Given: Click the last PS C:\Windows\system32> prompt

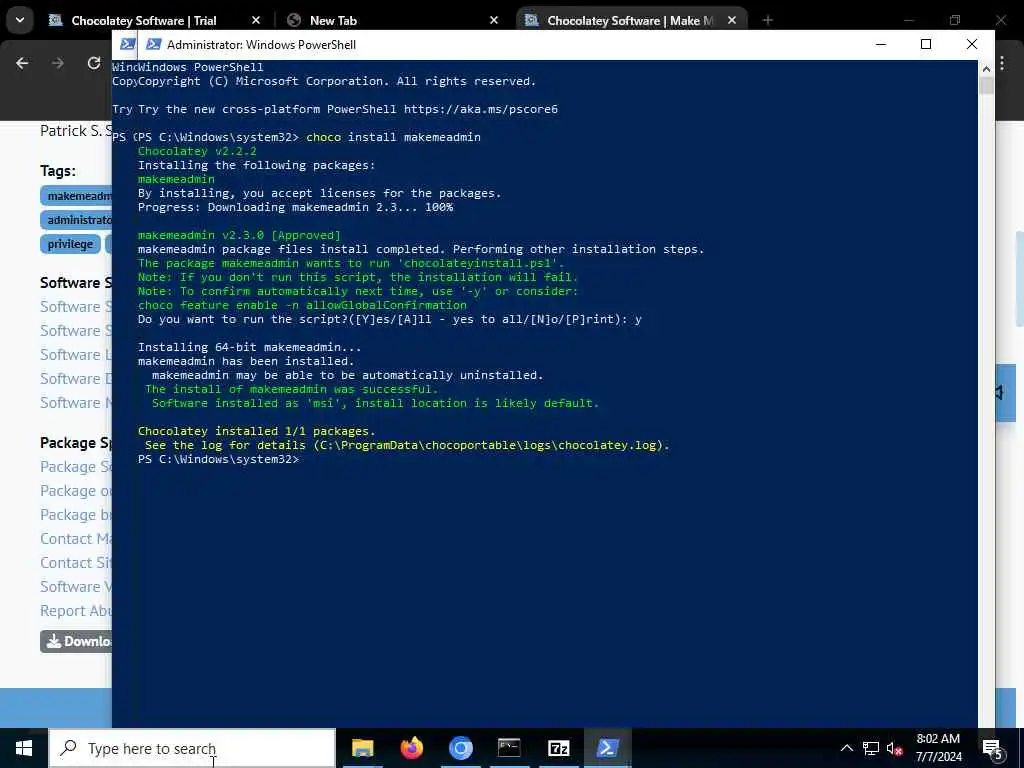Looking at the screenshot, I should point(218,459).
